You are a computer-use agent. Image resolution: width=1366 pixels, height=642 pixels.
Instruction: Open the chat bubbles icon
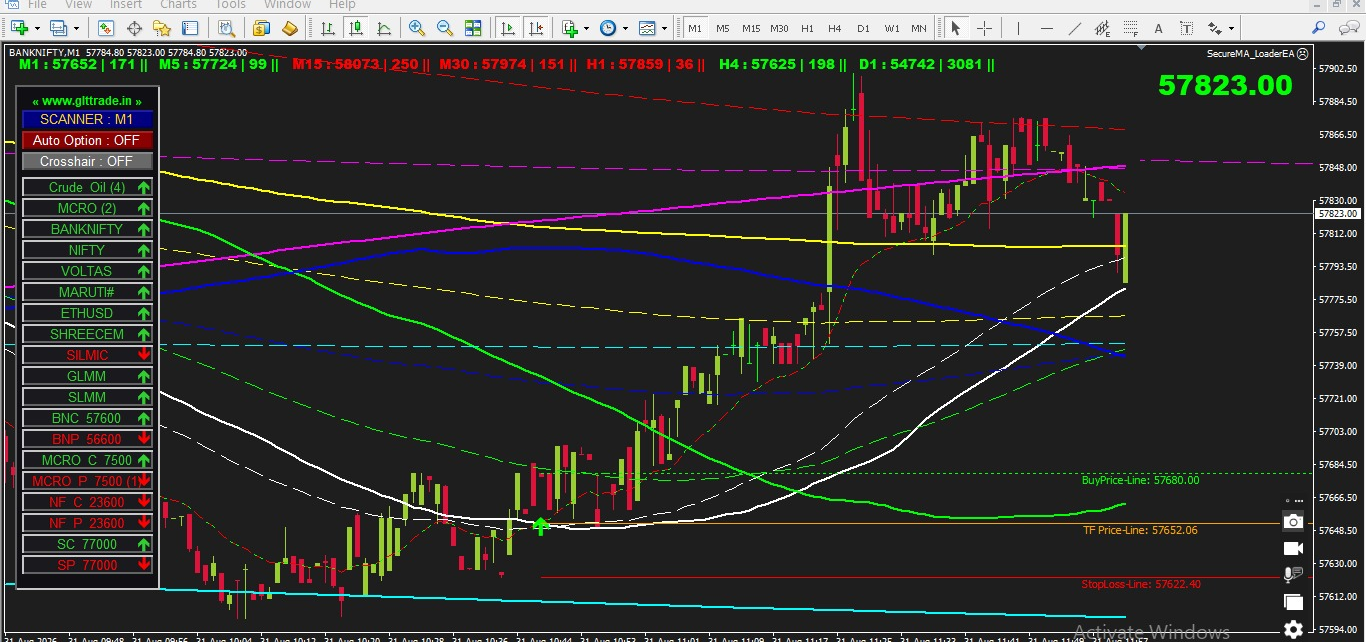[1348, 28]
